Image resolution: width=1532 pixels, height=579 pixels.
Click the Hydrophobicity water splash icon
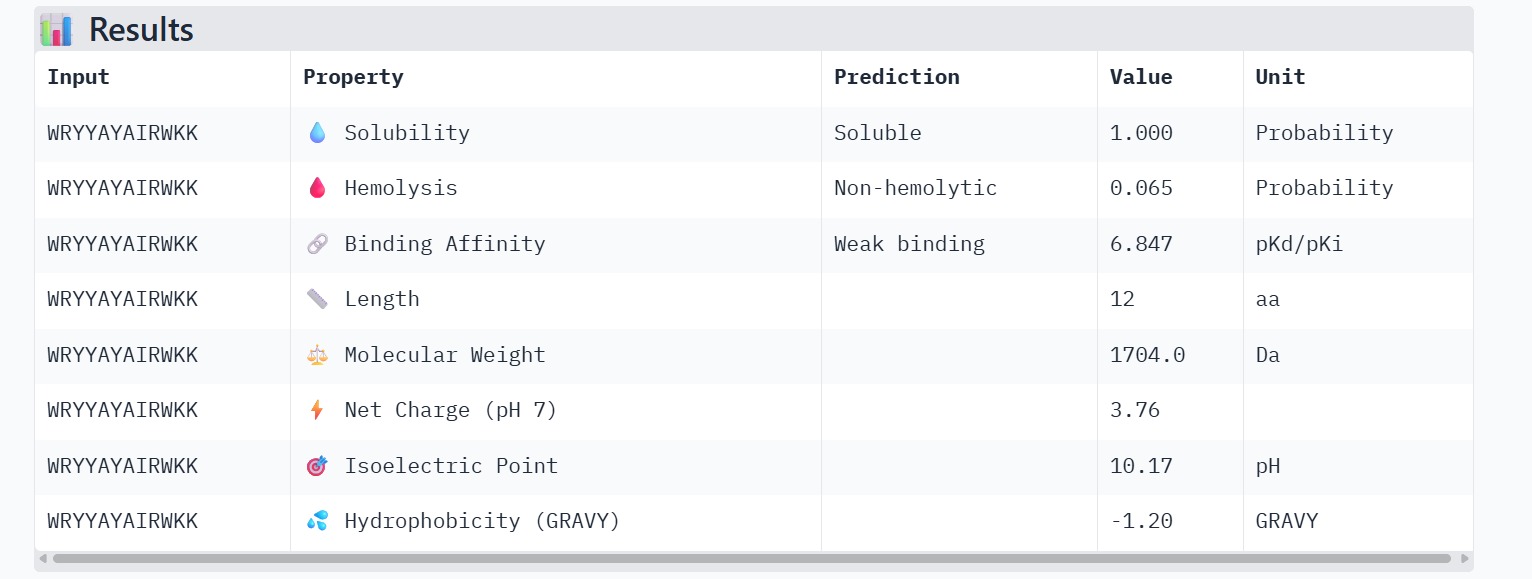[317, 521]
